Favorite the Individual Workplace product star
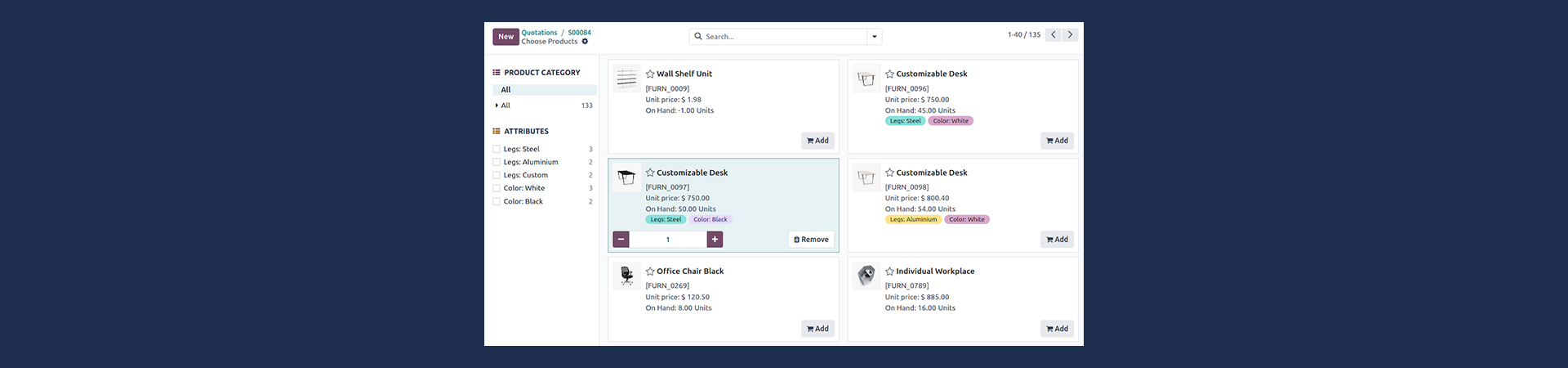This screenshot has height=368, width=1568. click(x=889, y=272)
